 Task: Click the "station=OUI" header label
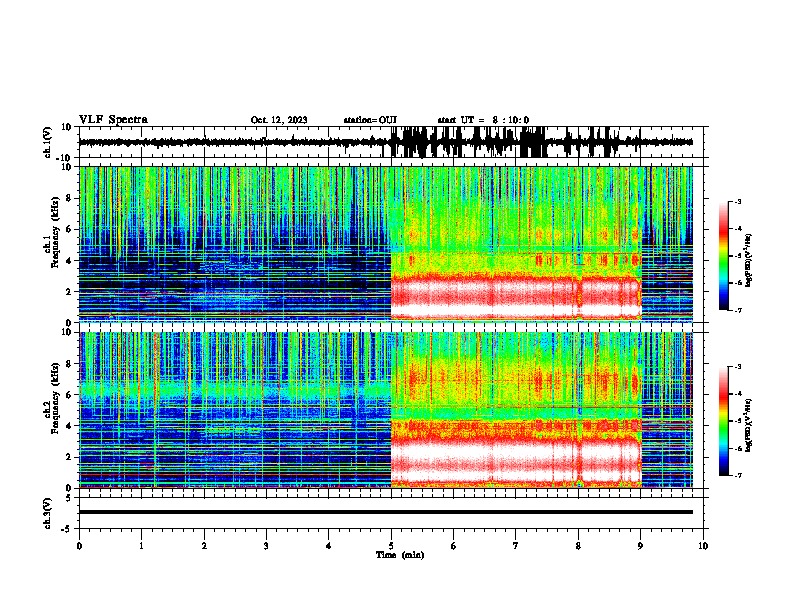coord(370,120)
